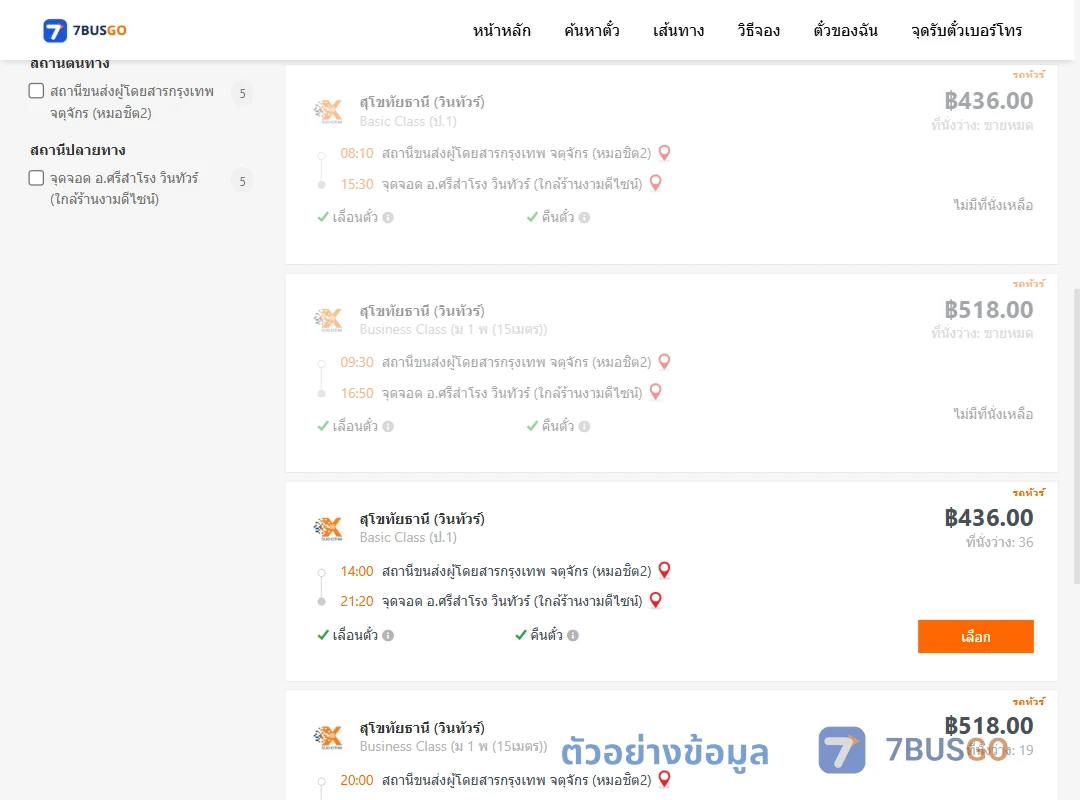Viewport: 1080px width, 800px height.
Task: Open map pin for 09:30 departure station
Action: coord(664,362)
